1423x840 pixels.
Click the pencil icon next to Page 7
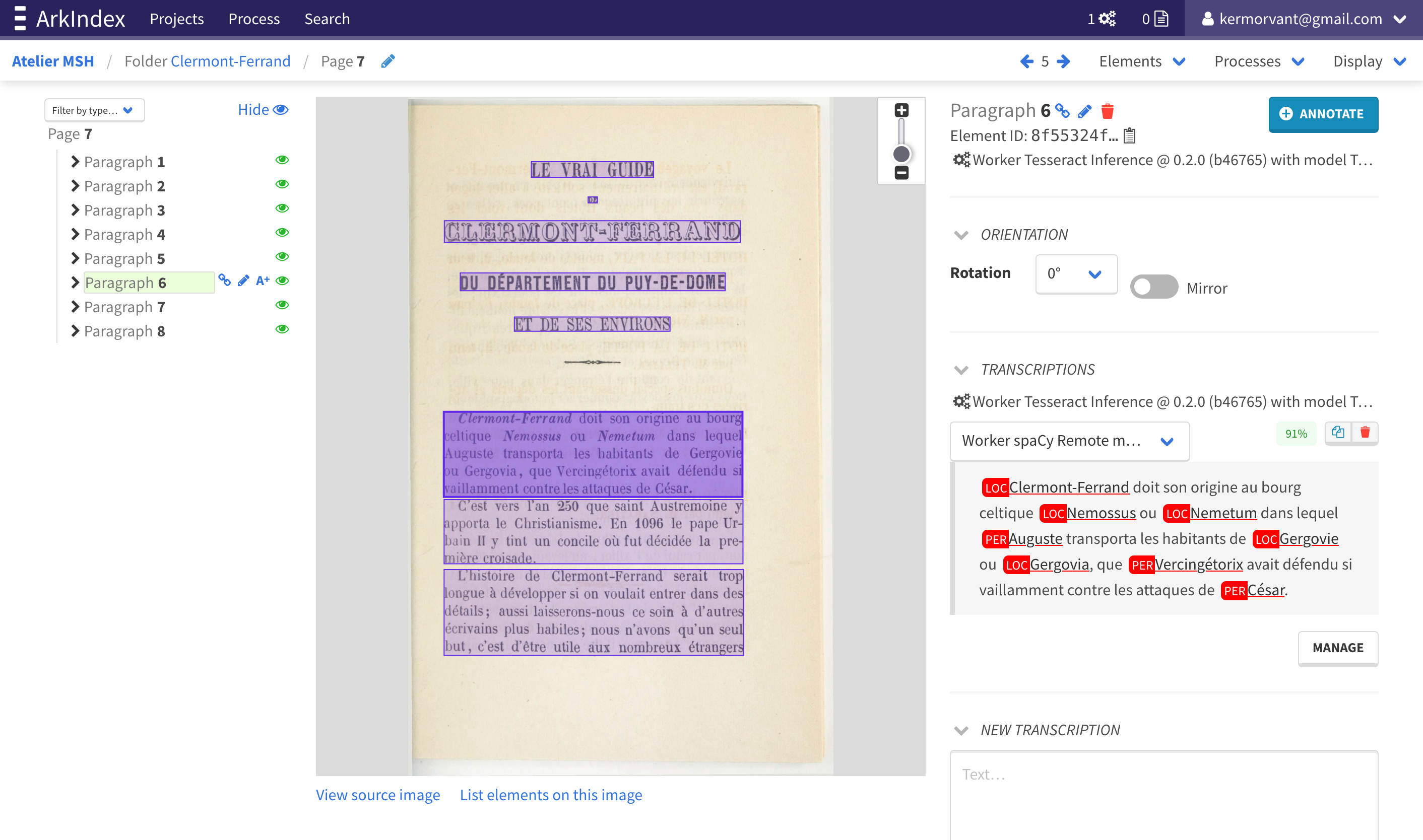click(388, 61)
